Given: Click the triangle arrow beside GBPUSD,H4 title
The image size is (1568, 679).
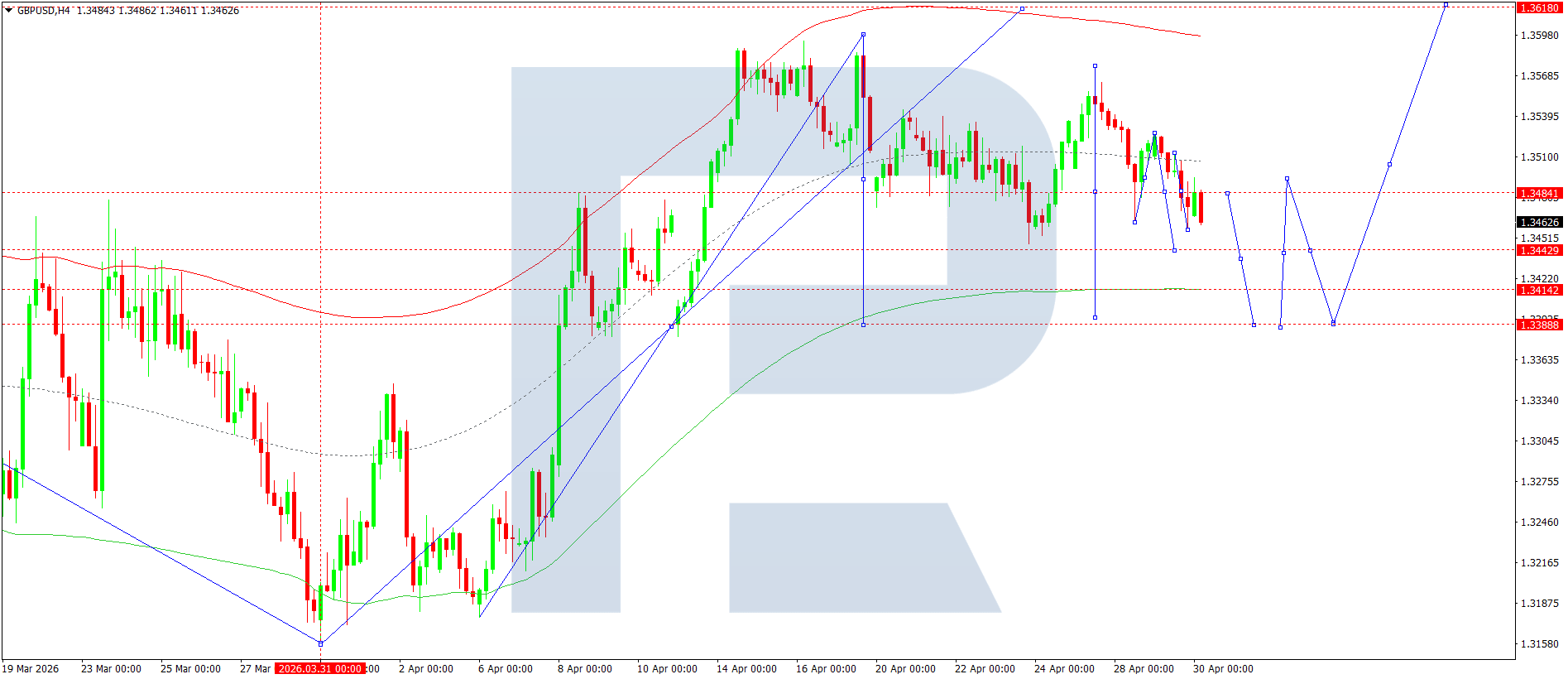Looking at the screenshot, I should [8, 11].
